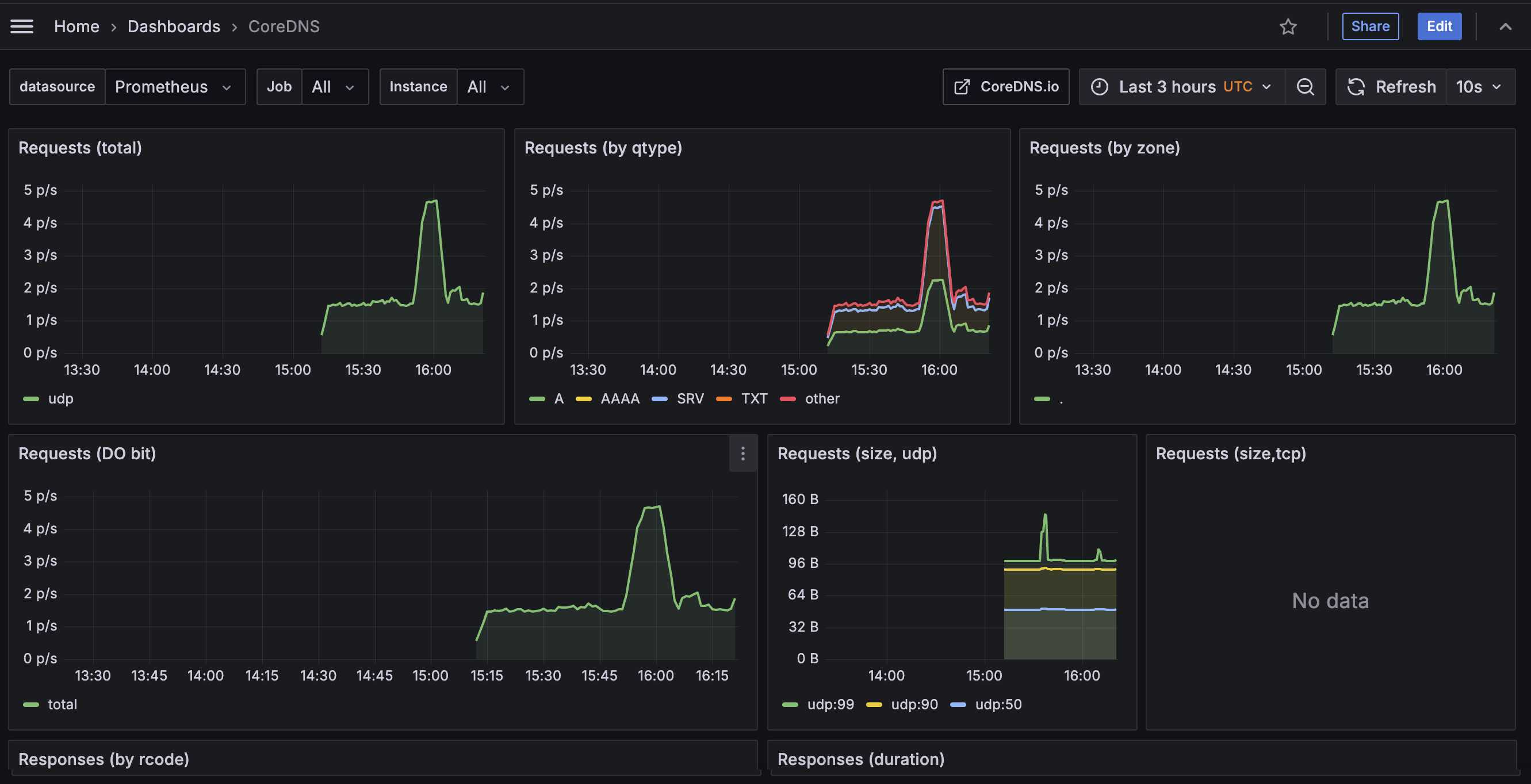
Task: Collapse top bar with chevron-up icon
Action: click(1505, 26)
